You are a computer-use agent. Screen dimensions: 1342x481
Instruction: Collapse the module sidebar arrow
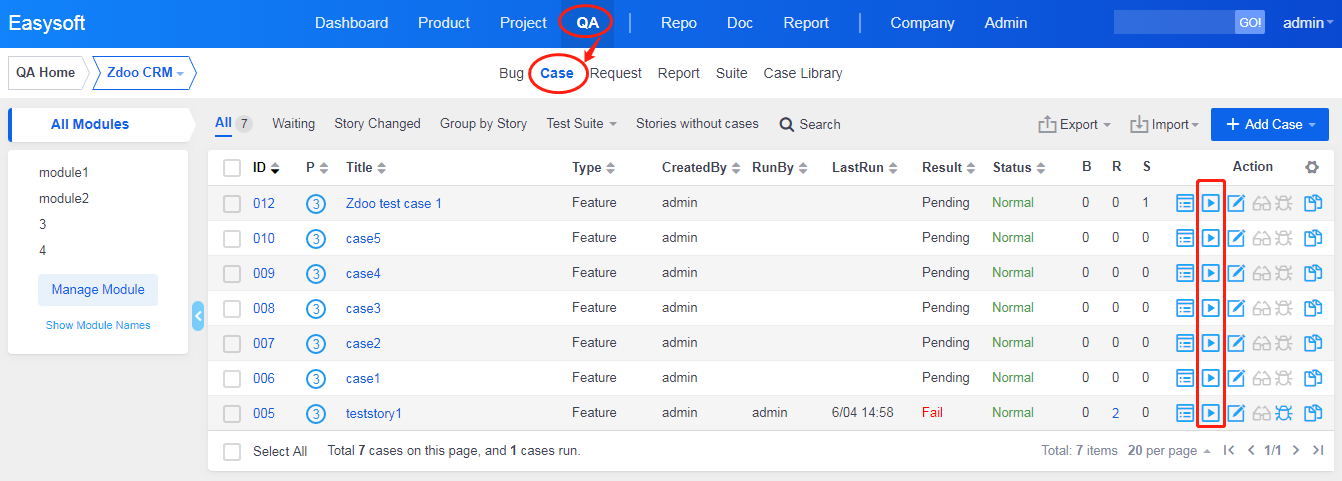coord(198,316)
